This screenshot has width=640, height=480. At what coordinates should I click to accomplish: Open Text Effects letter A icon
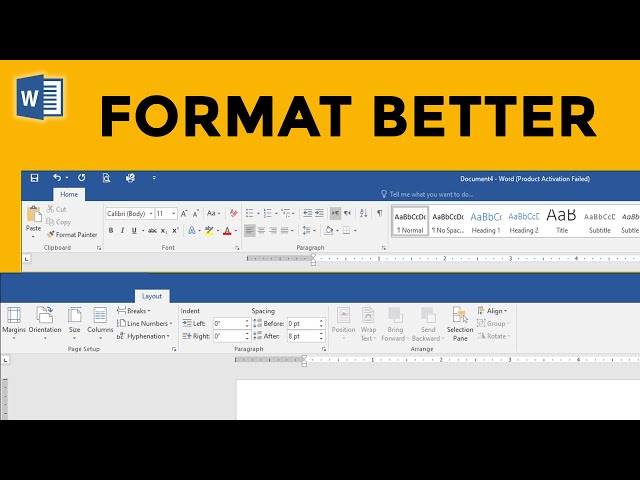click(x=191, y=231)
